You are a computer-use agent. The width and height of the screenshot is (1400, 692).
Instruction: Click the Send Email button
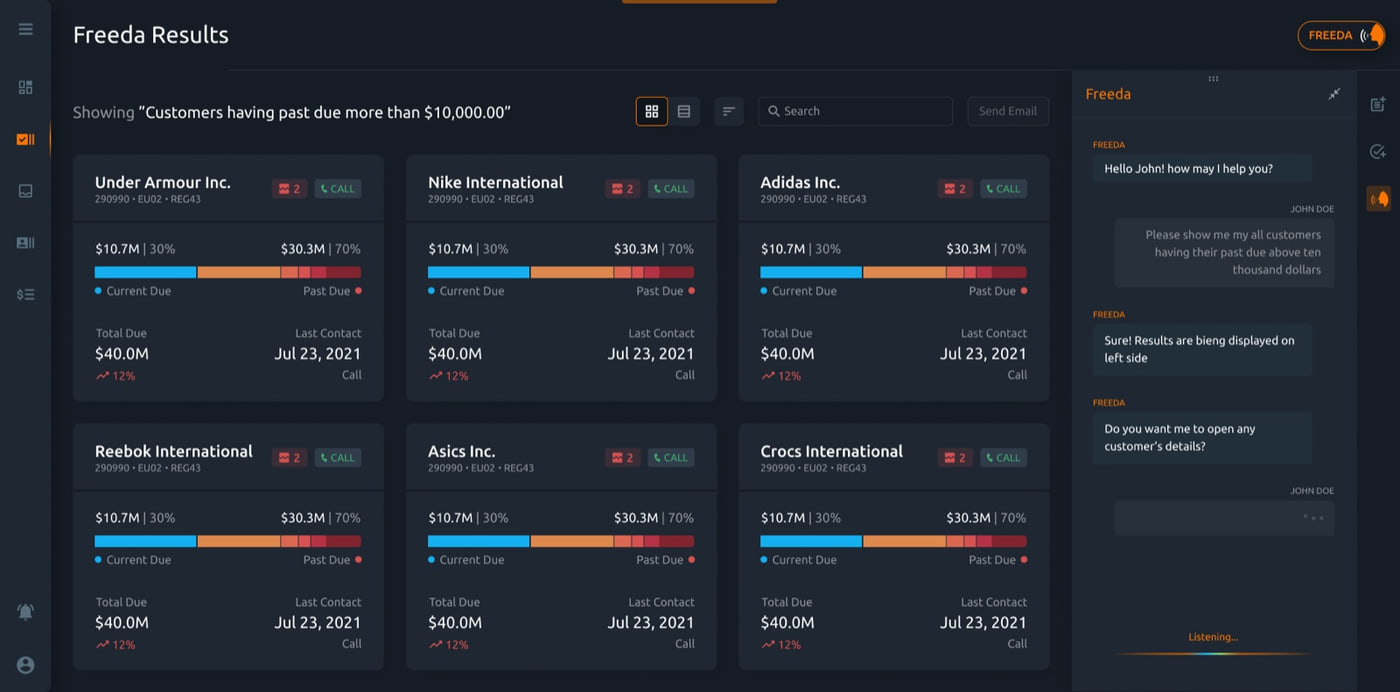tap(1008, 111)
